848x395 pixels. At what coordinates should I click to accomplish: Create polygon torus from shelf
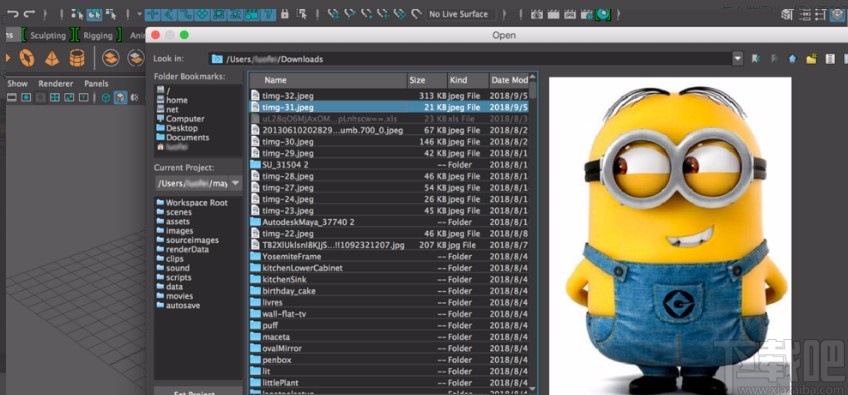tap(27, 58)
